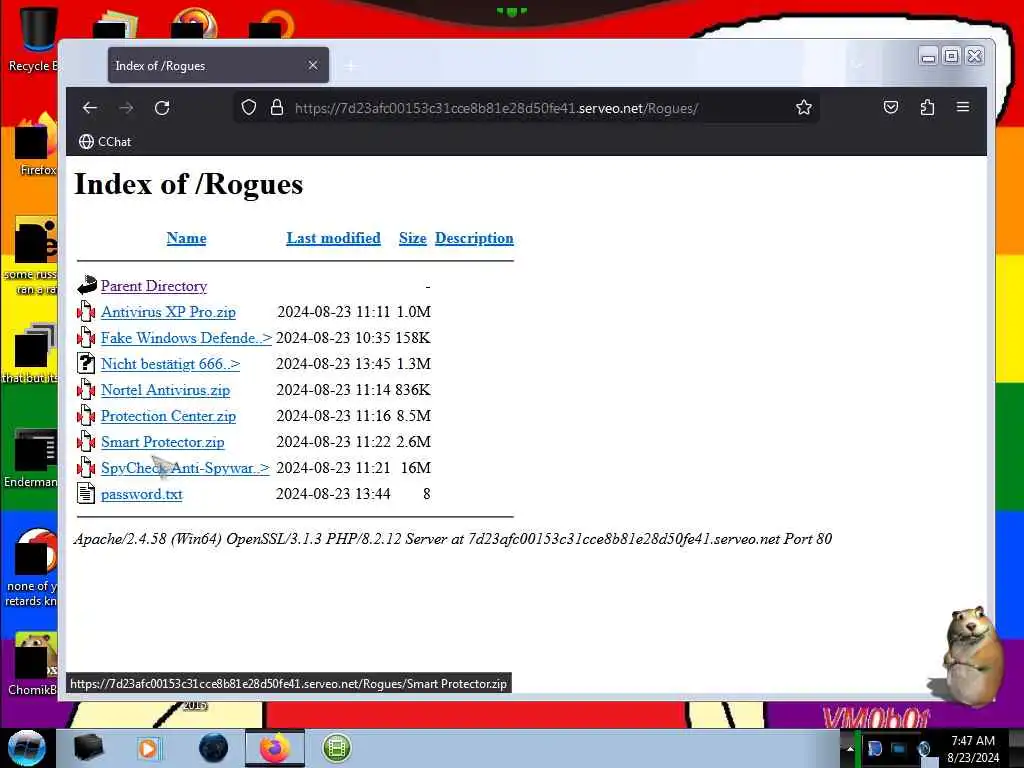Image resolution: width=1024 pixels, height=768 pixels.
Task: Open the Parent Directory link
Action: click(x=153, y=286)
